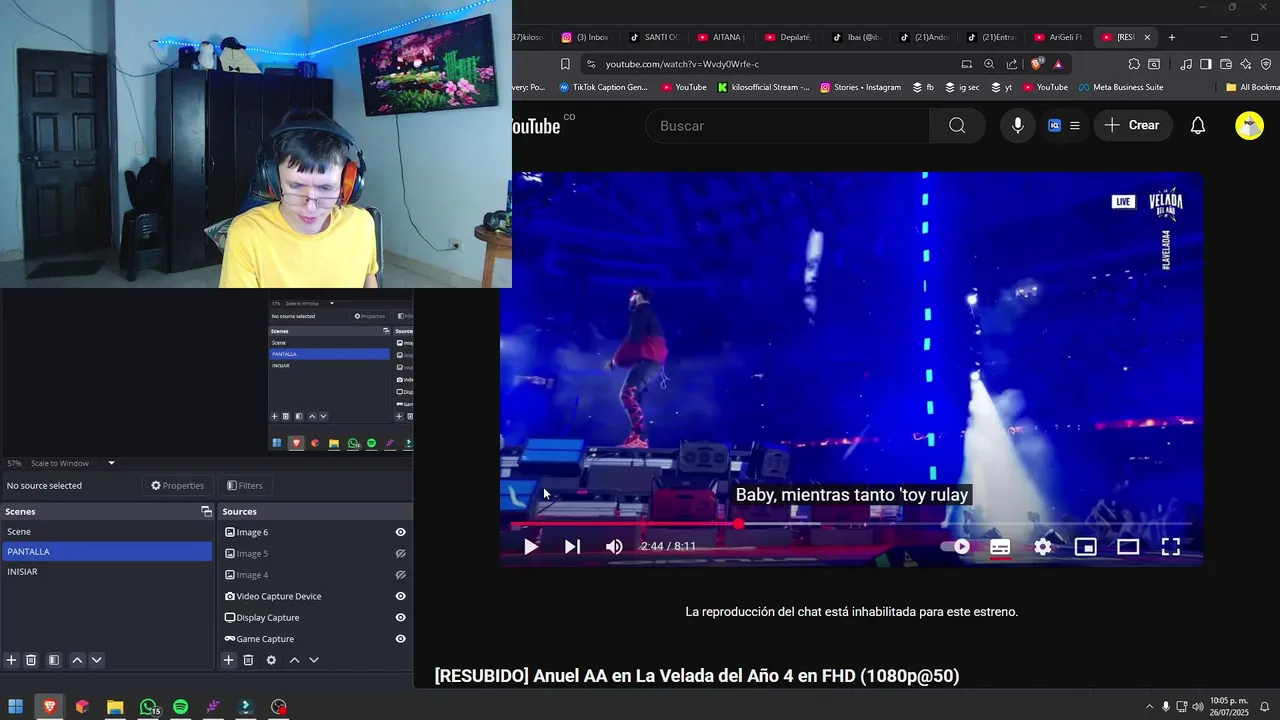Mute the YouTube player volume
Screen dimensions: 1280x720
(614, 547)
